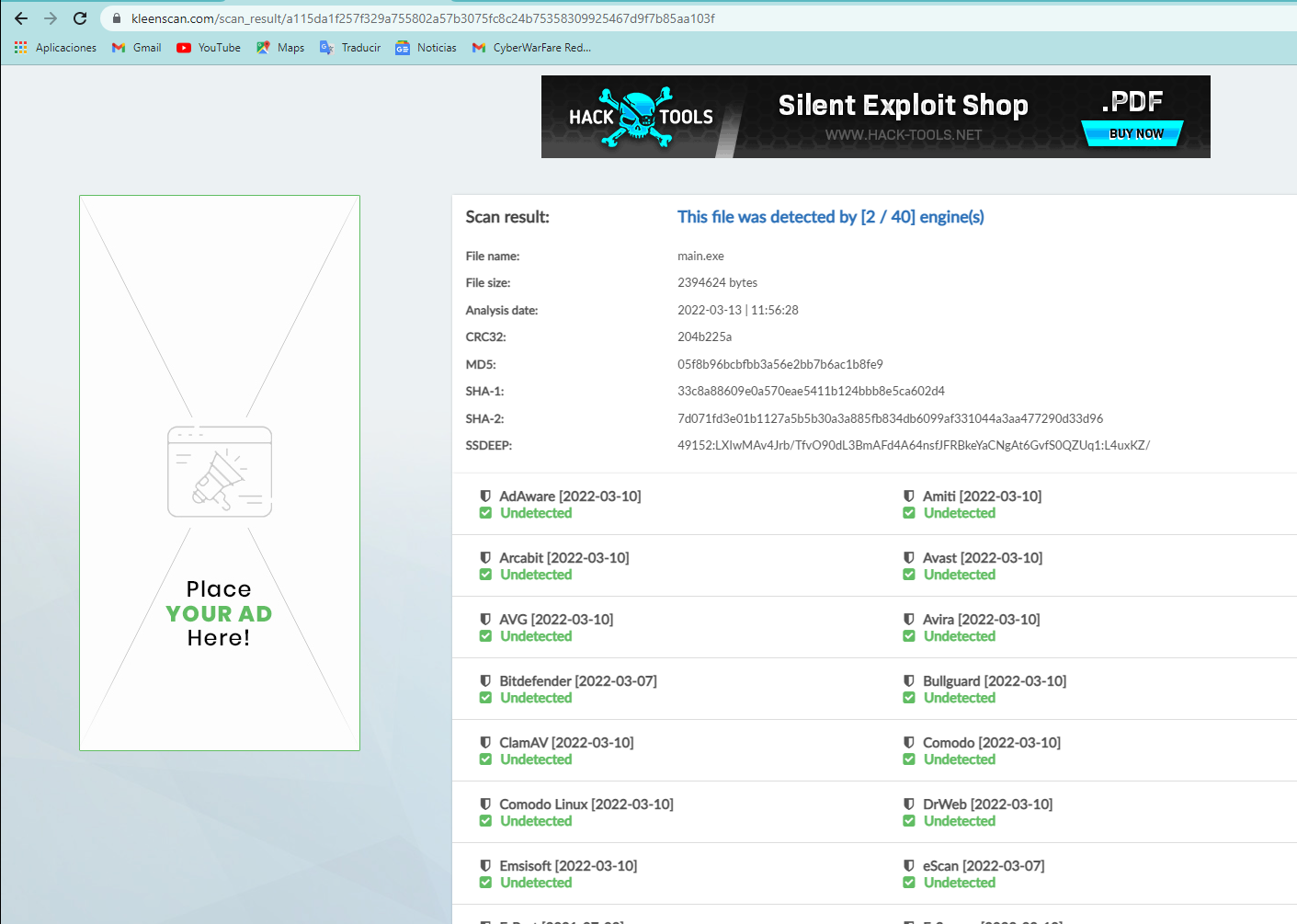1297x924 pixels.
Task: Click the shield icon beside AVG
Action: point(485,620)
